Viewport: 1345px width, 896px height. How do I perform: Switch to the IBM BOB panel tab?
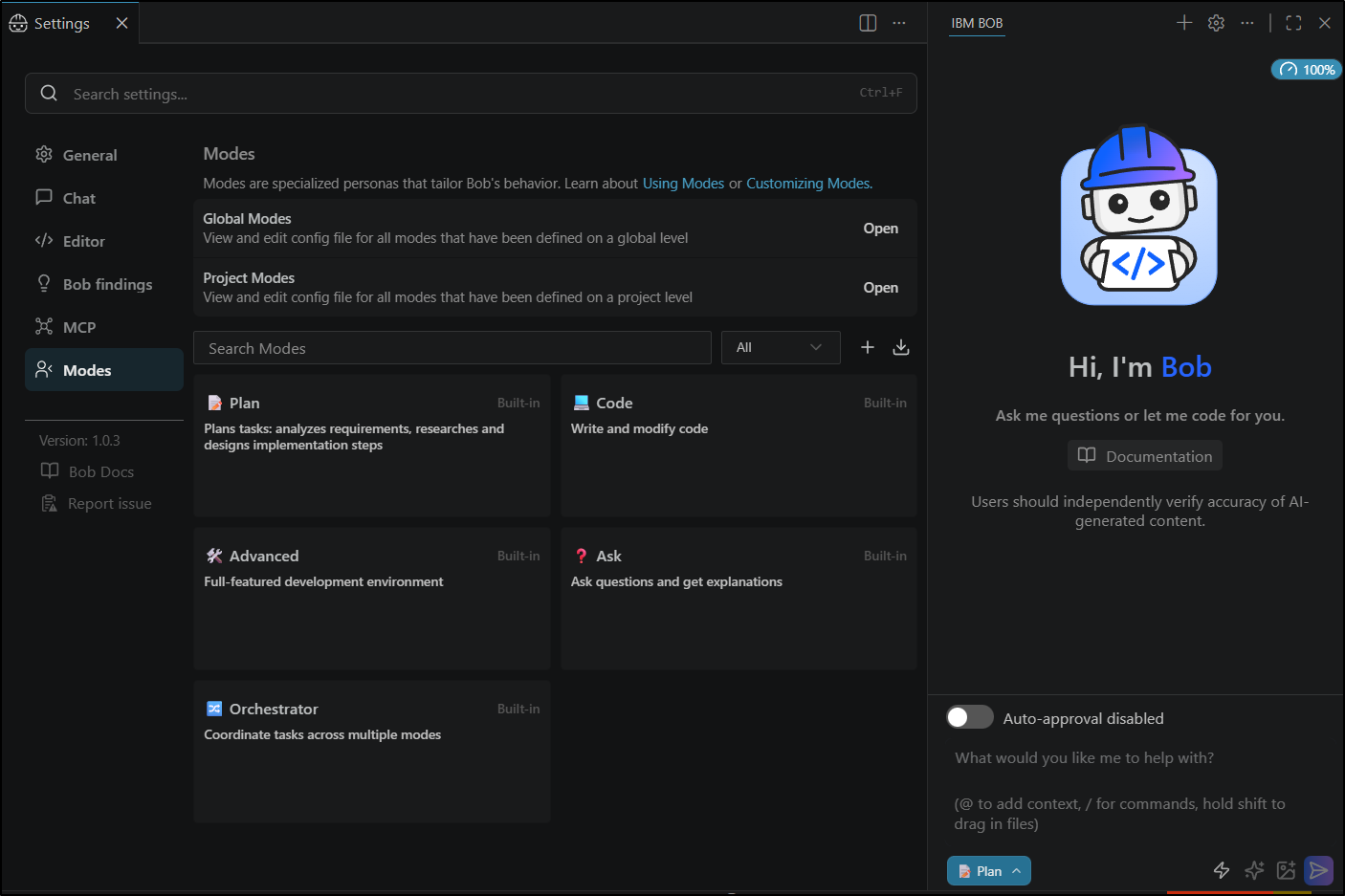coord(977,23)
